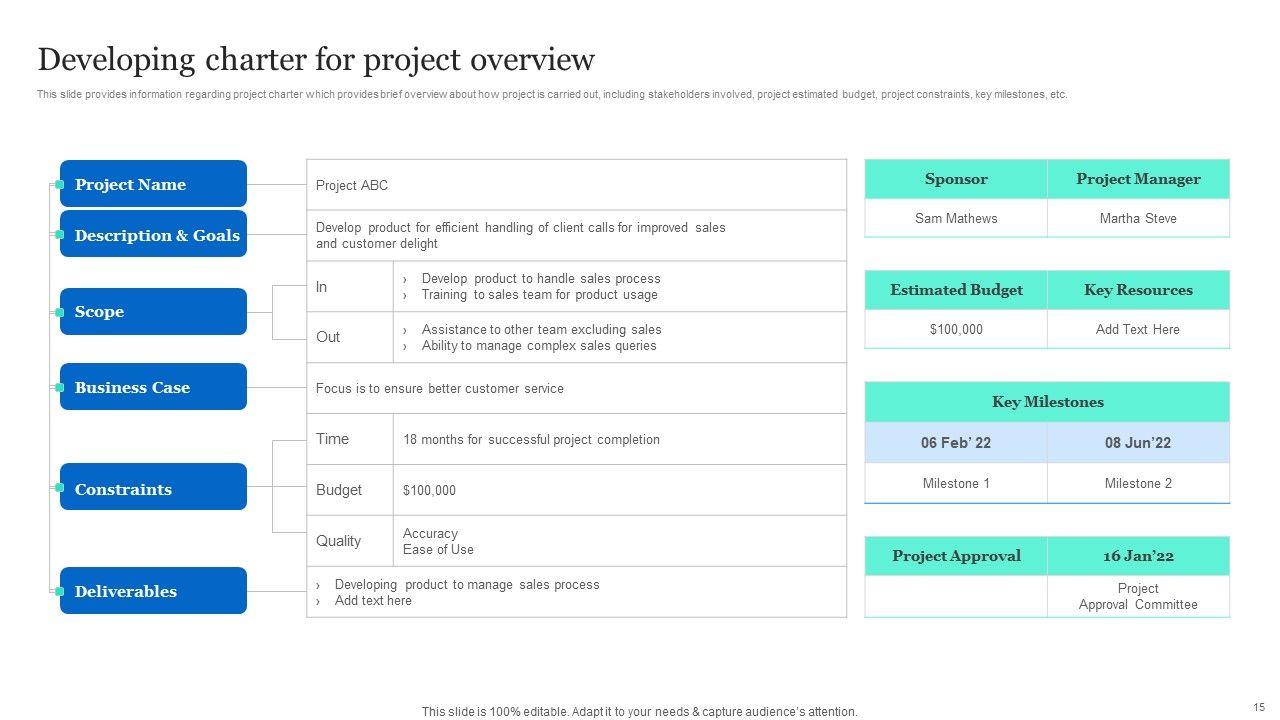Click the Project Manager header cell

pyautogui.click(x=1138, y=179)
